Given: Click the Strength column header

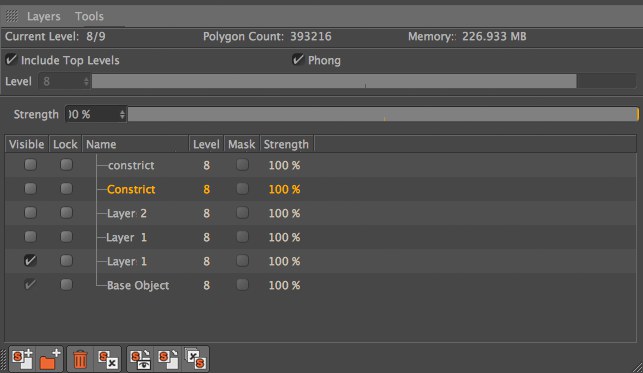Looking at the screenshot, I should coord(287,144).
